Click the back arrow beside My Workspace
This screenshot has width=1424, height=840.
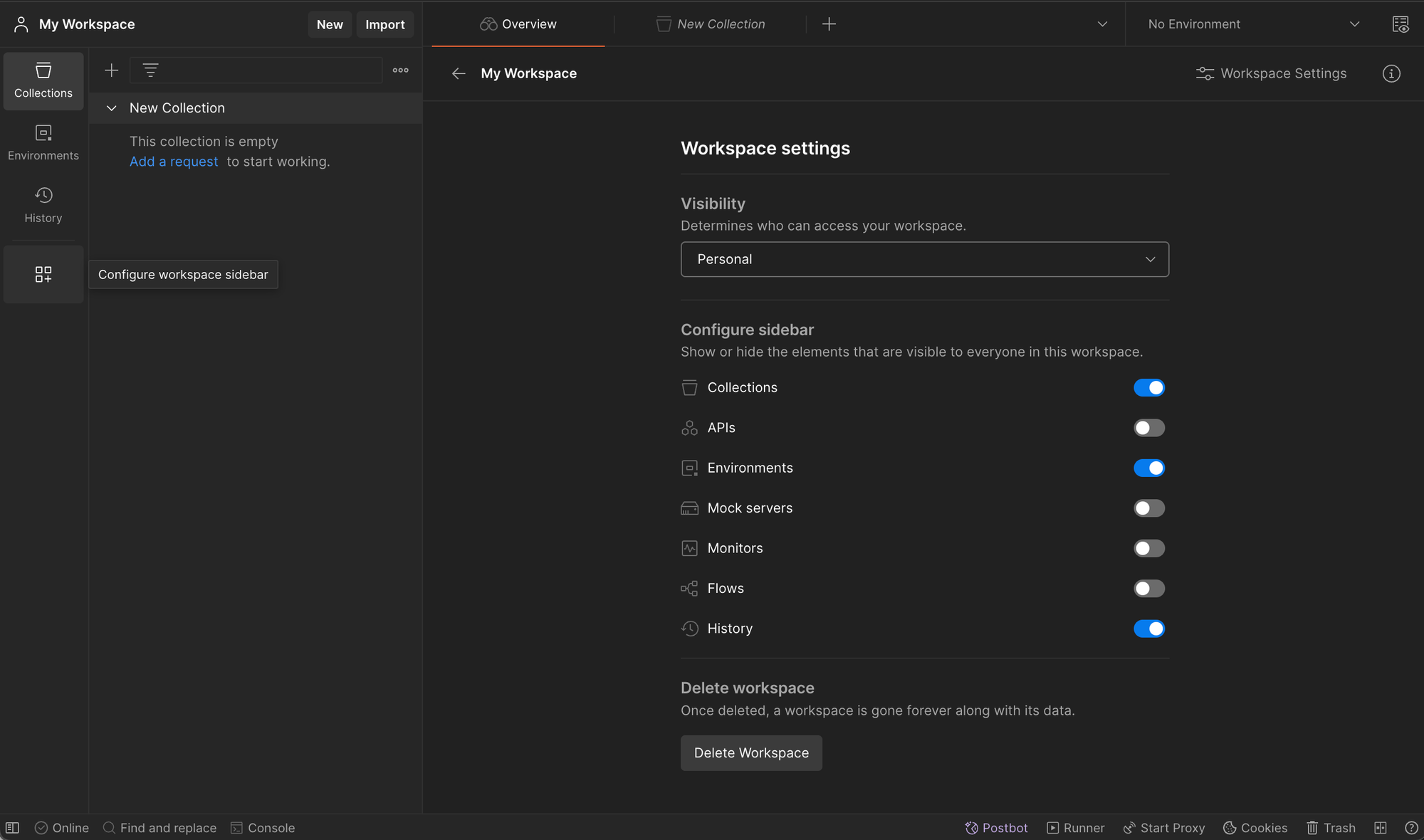pyautogui.click(x=459, y=73)
